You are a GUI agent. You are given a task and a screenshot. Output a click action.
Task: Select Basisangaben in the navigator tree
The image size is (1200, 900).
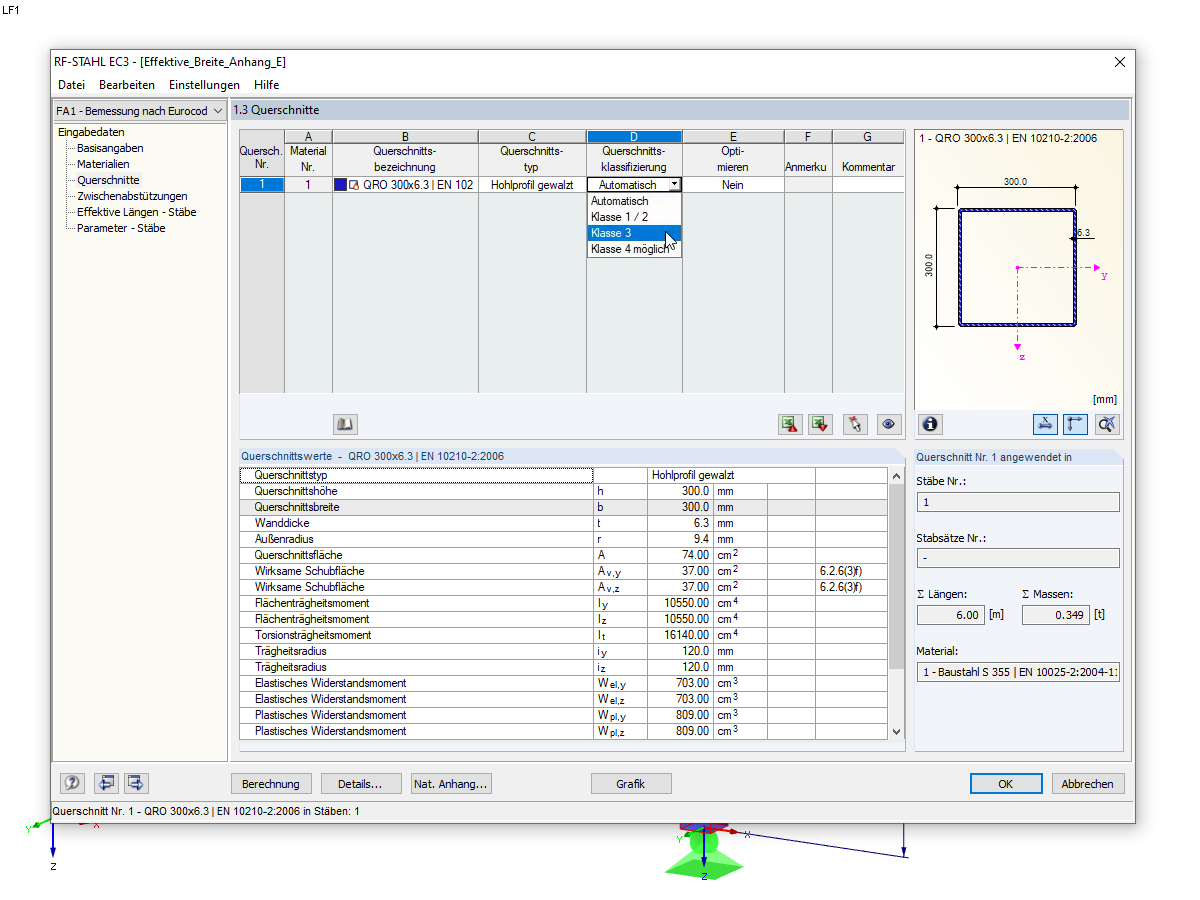[x=110, y=148]
